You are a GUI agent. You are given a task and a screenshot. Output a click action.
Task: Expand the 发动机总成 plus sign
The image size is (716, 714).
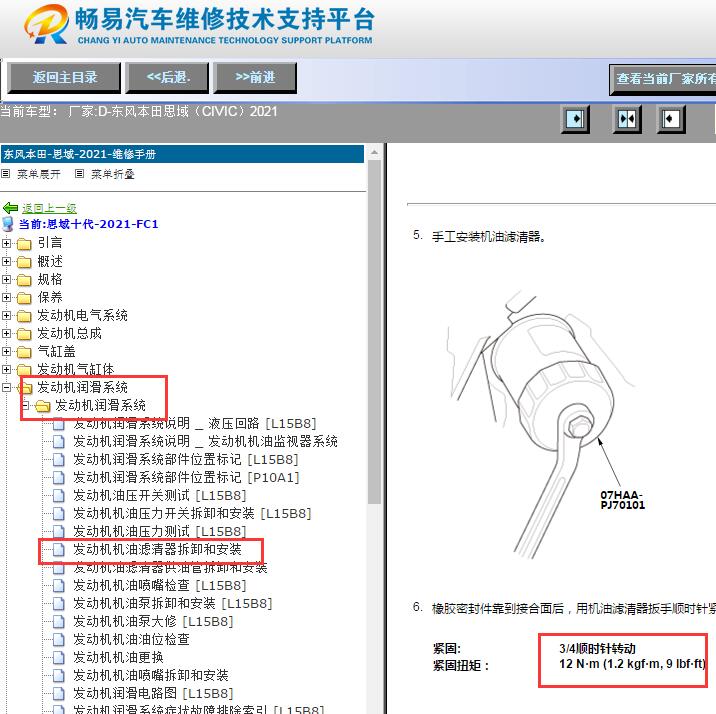[6, 333]
